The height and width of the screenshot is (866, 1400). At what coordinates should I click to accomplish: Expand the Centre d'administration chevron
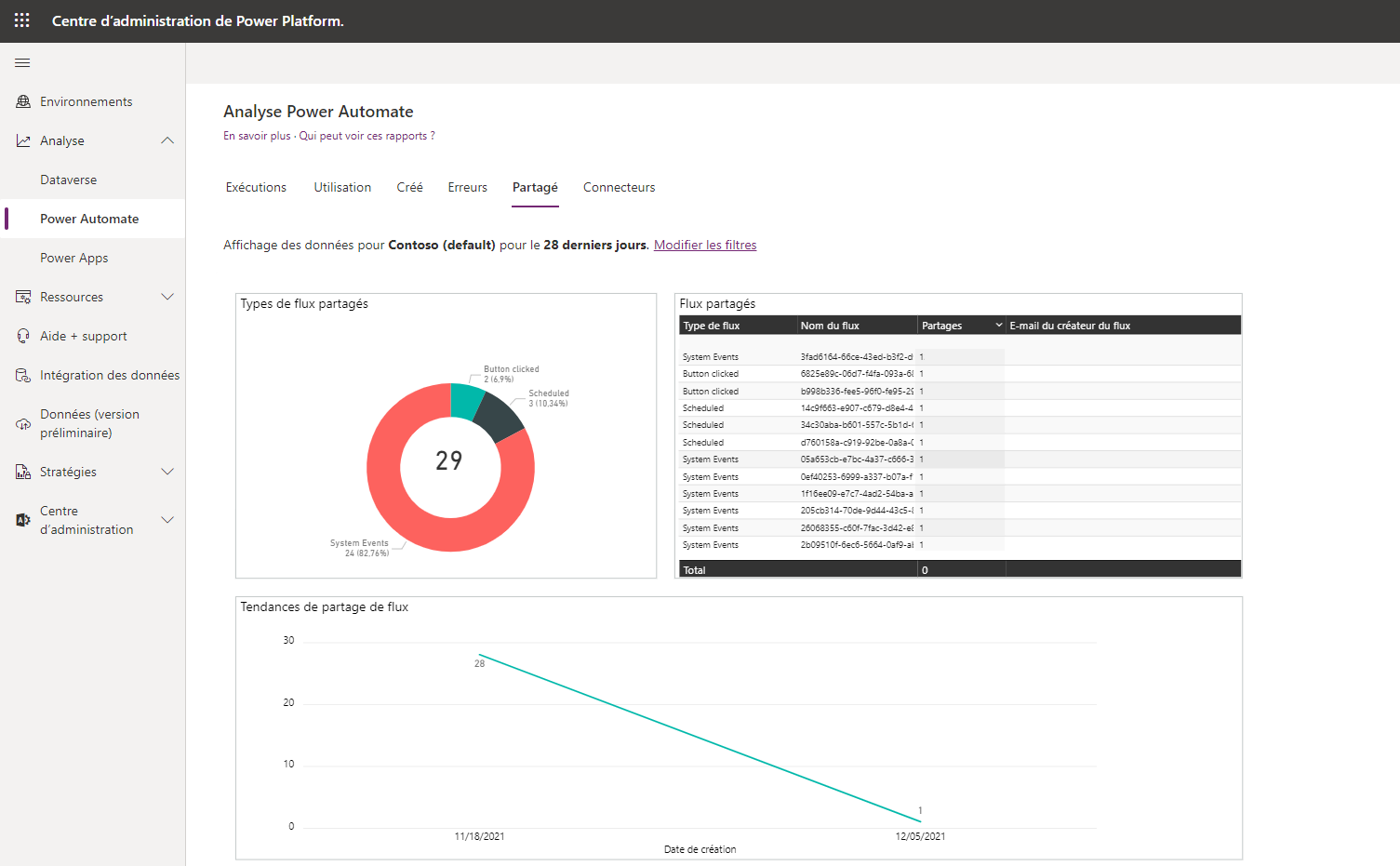pos(167,520)
